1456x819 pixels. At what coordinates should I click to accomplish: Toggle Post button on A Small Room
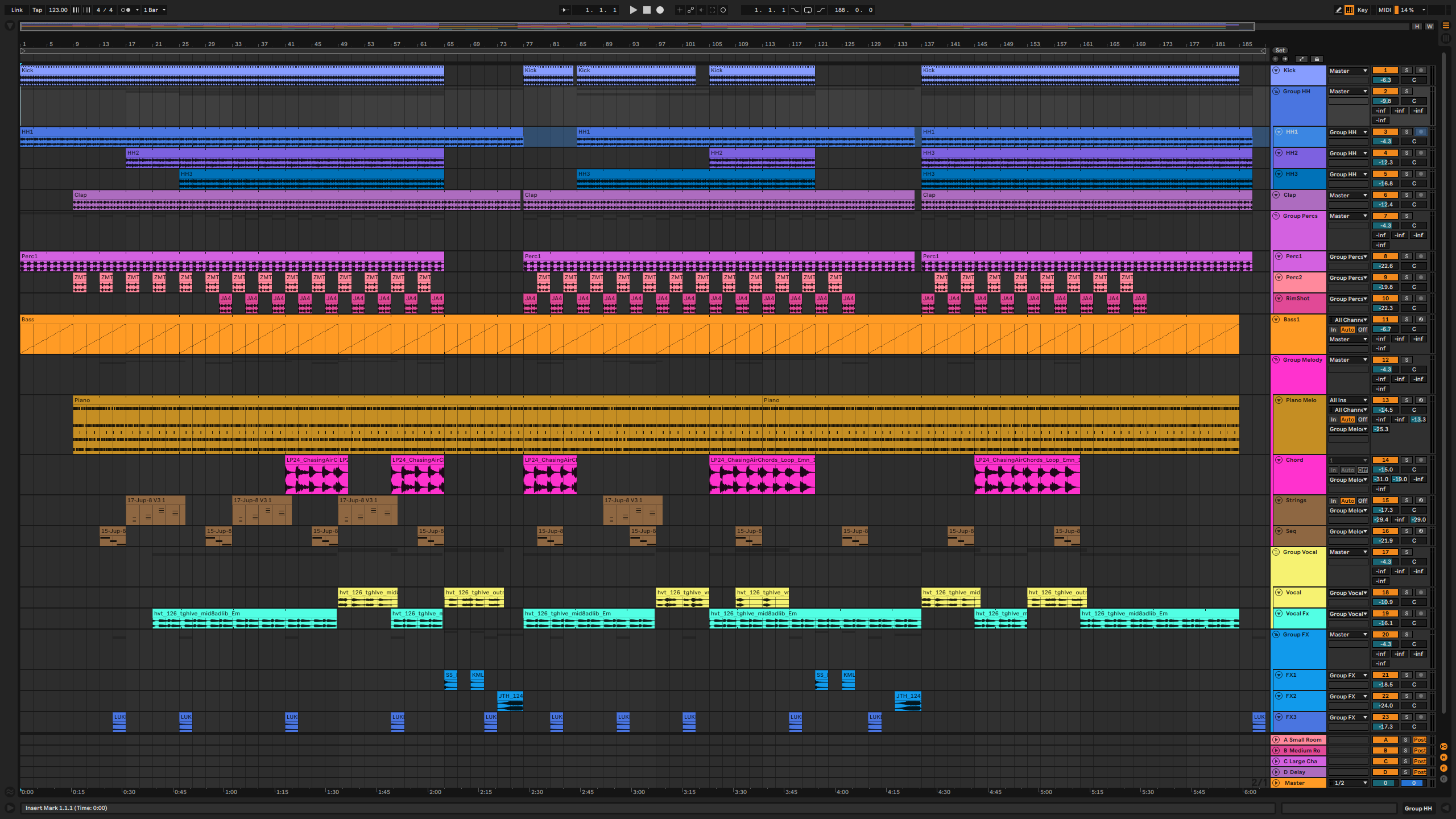1420,740
